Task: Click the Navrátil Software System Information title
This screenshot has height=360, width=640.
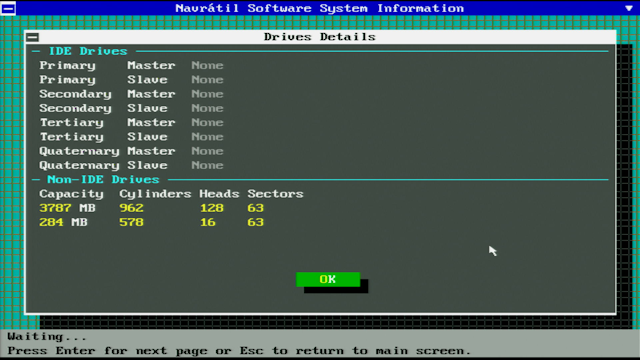Action: tap(320, 8)
